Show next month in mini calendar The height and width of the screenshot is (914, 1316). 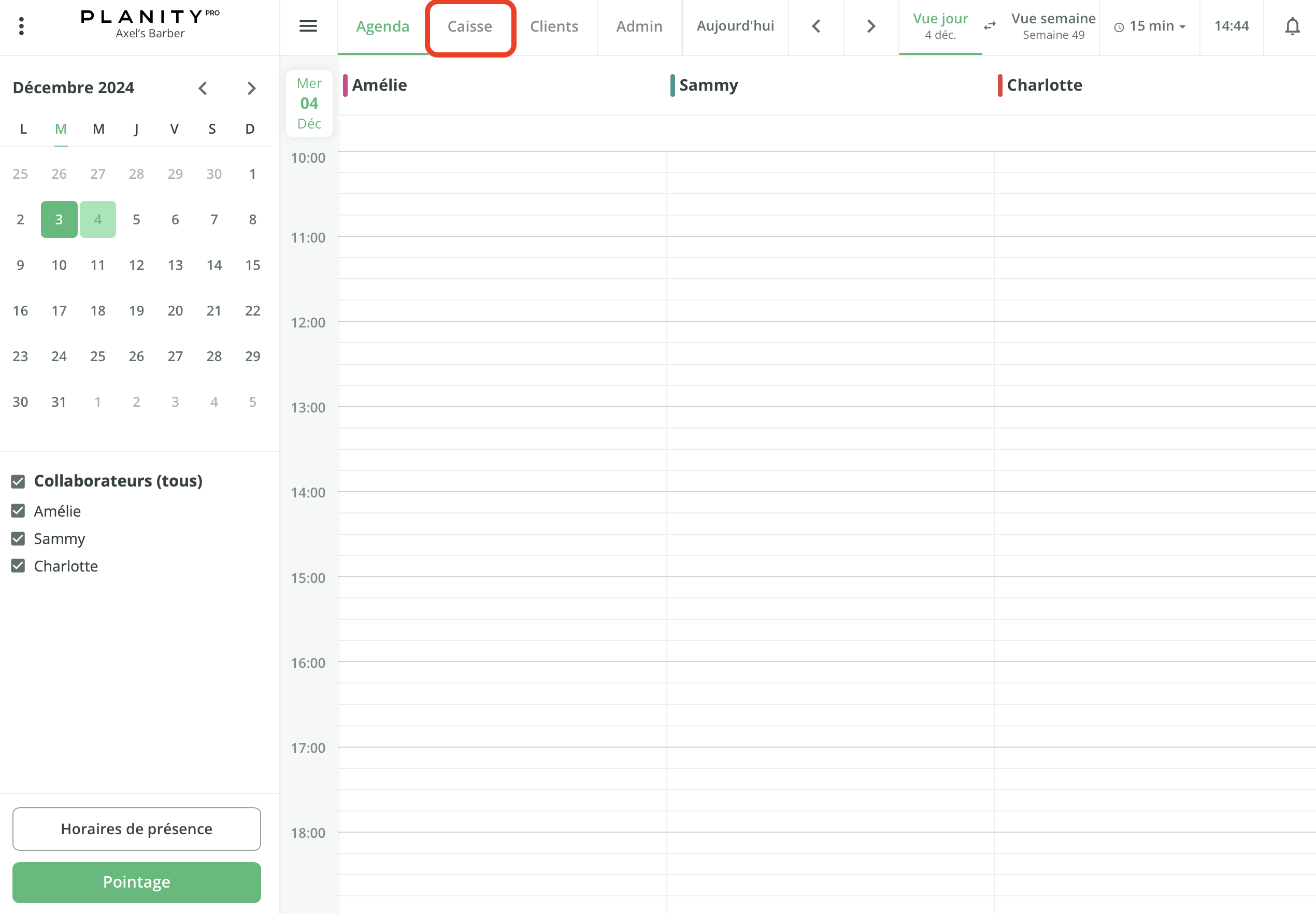point(251,88)
